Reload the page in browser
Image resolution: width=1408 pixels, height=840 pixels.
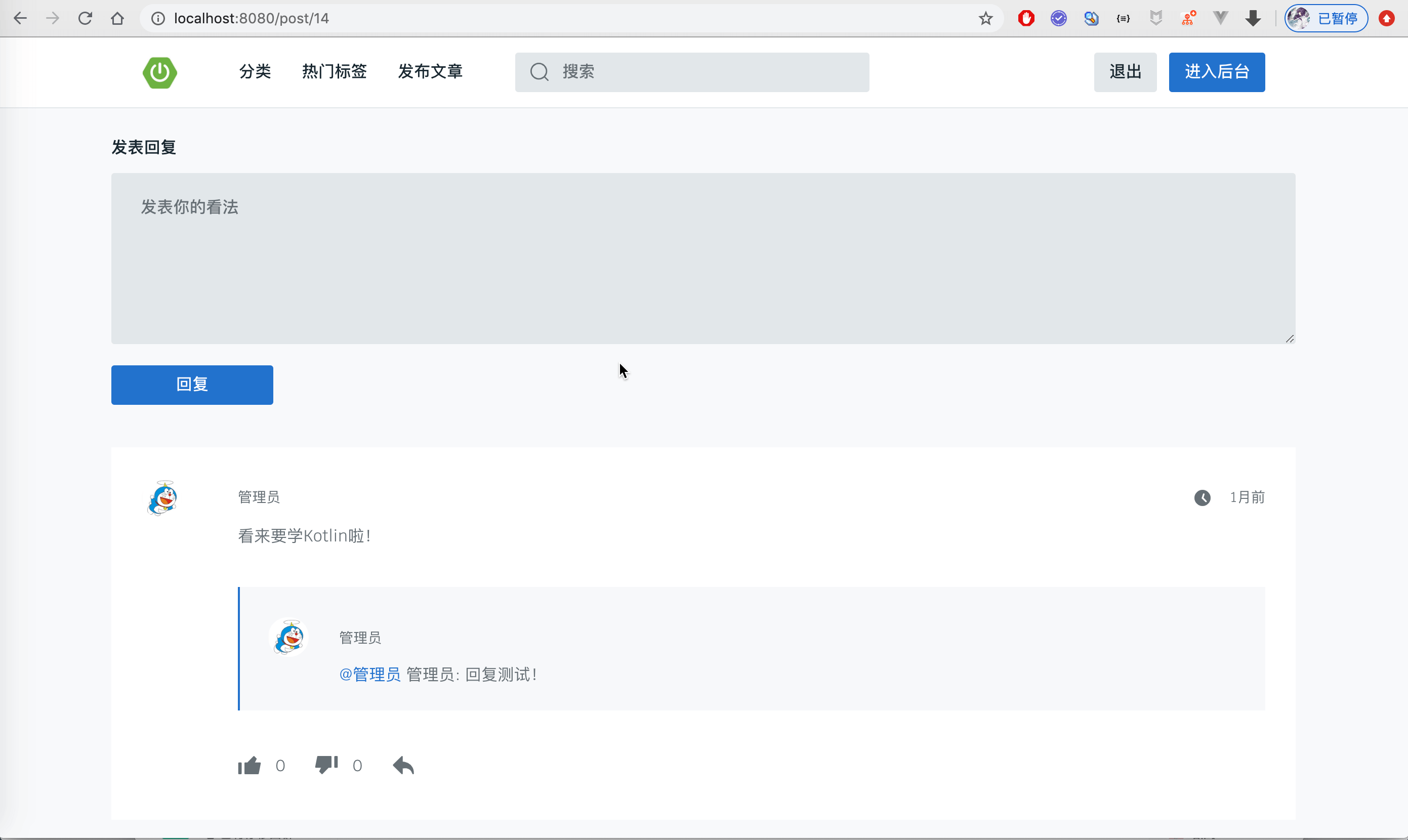pos(85,19)
